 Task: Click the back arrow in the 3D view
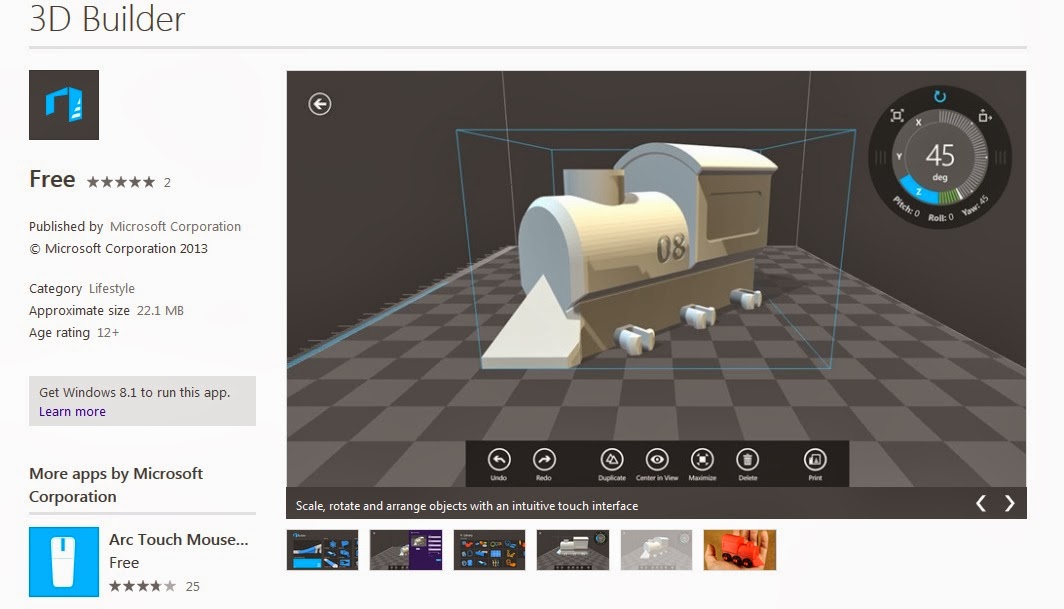click(319, 103)
